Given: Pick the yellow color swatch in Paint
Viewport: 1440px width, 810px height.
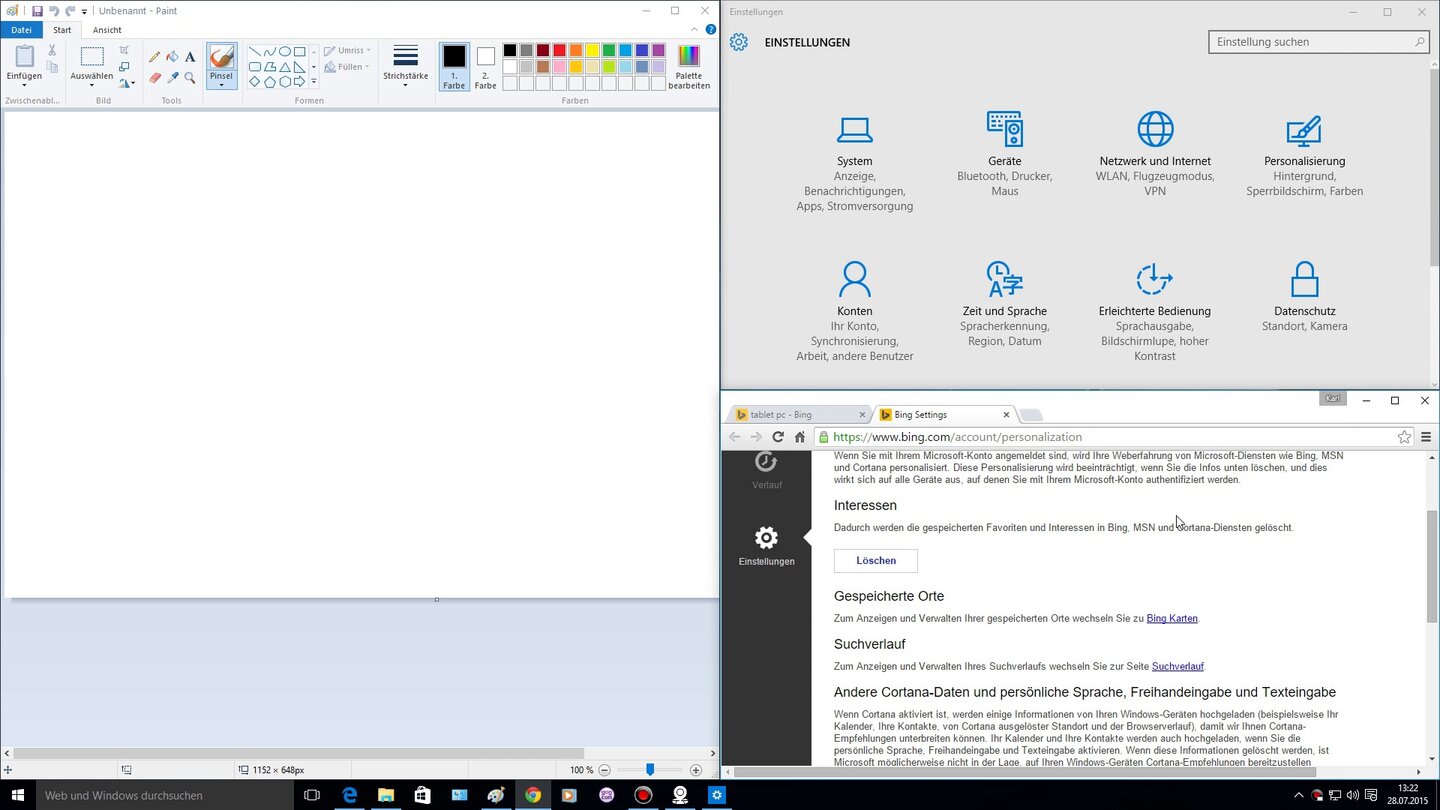Looking at the screenshot, I should tap(592, 50).
